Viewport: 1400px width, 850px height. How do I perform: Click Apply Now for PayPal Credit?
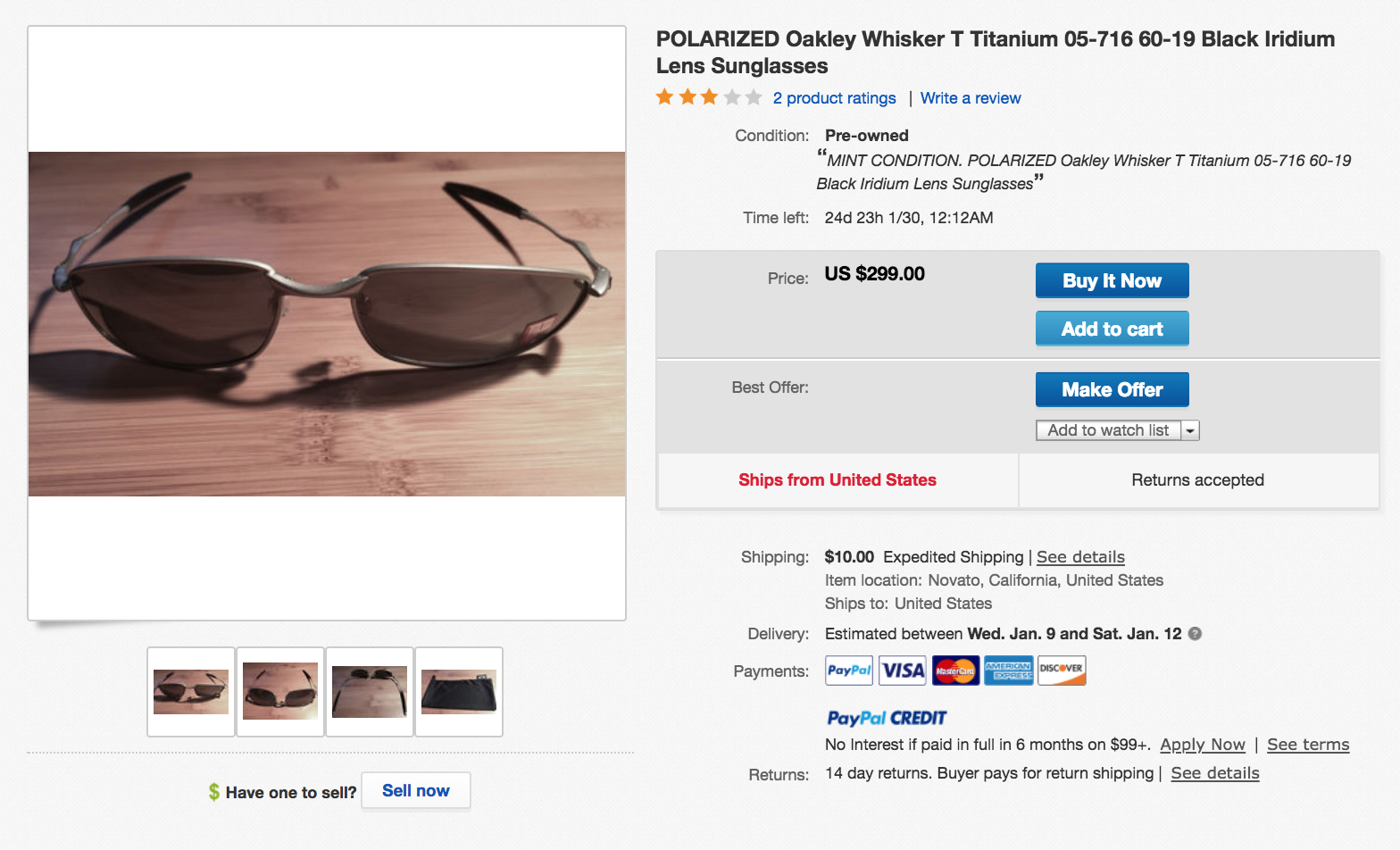(1202, 745)
